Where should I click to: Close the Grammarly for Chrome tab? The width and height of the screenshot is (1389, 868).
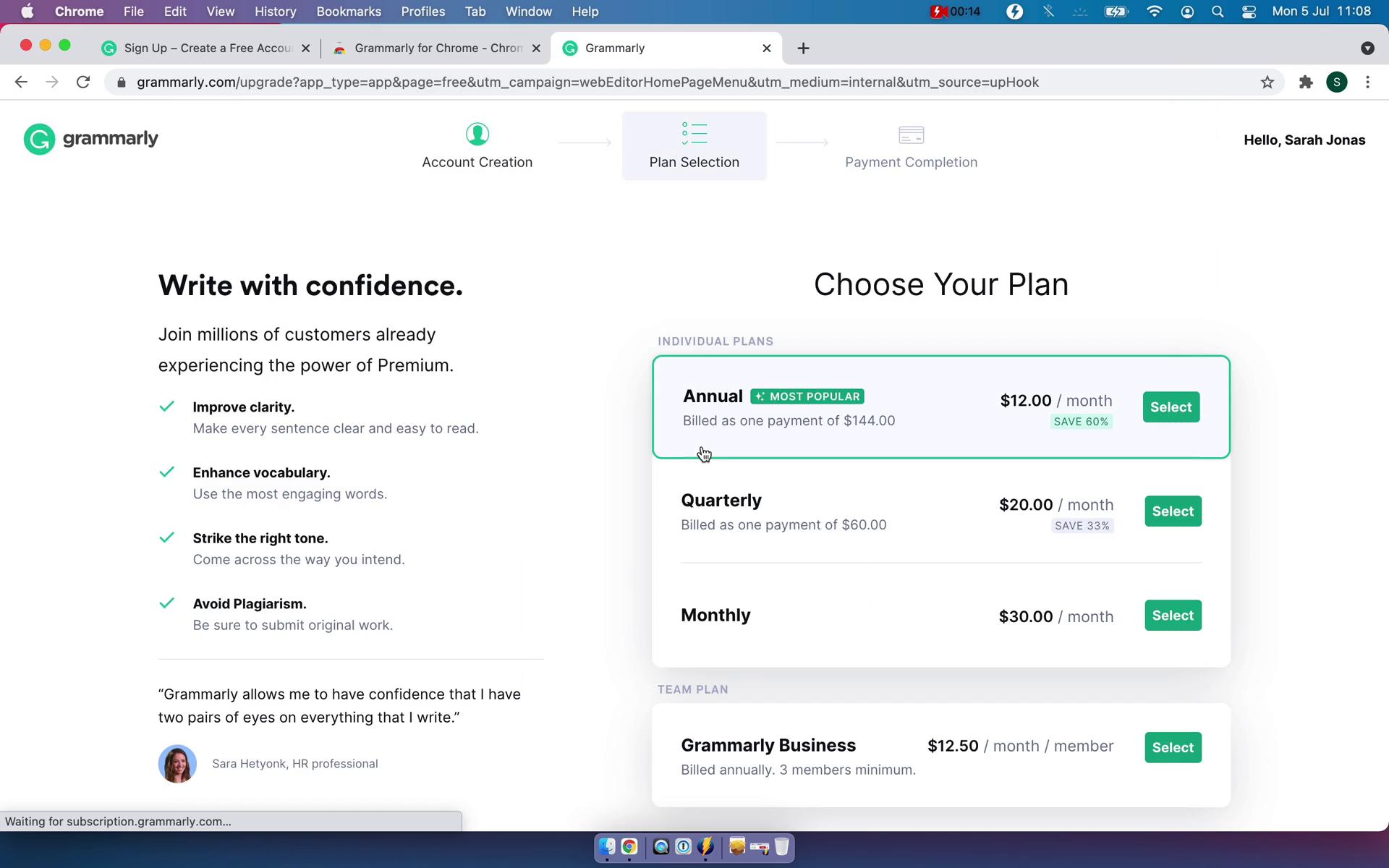[x=536, y=48]
